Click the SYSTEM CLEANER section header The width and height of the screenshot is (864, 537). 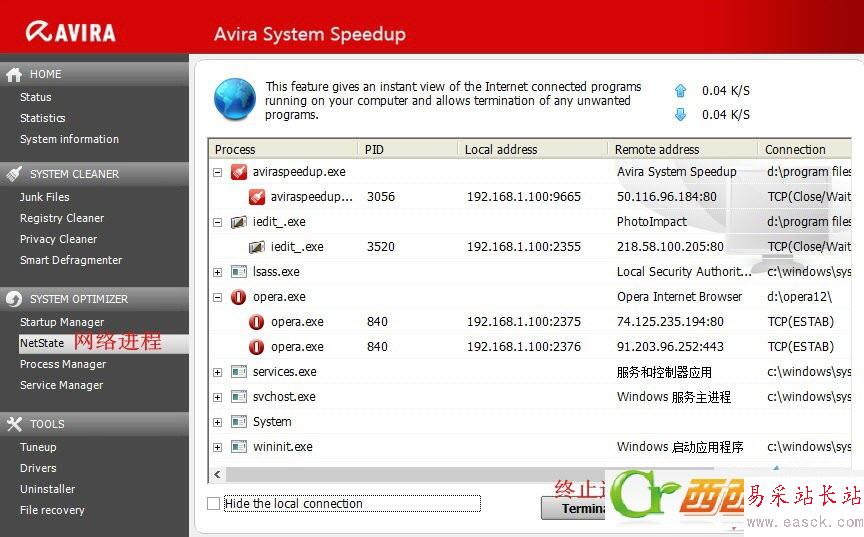(94, 174)
